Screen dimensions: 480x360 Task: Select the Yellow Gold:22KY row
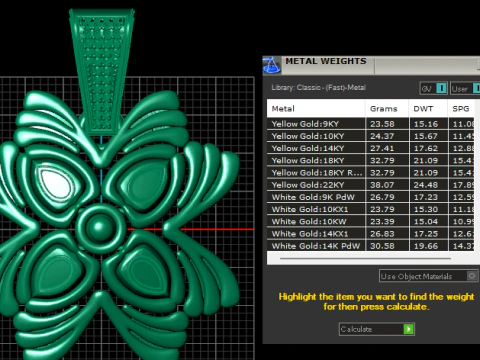click(x=370, y=185)
